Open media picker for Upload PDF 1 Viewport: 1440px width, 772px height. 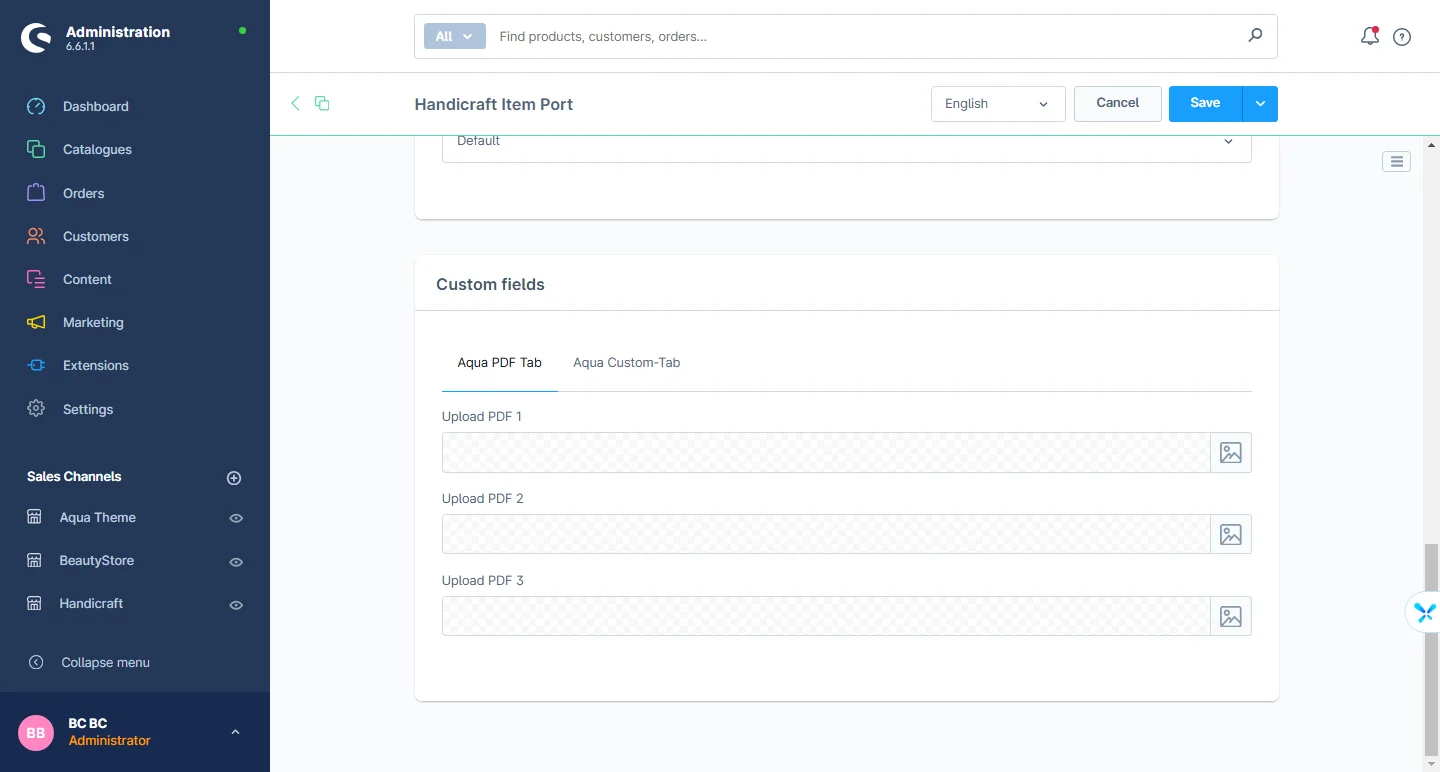(1230, 453)
